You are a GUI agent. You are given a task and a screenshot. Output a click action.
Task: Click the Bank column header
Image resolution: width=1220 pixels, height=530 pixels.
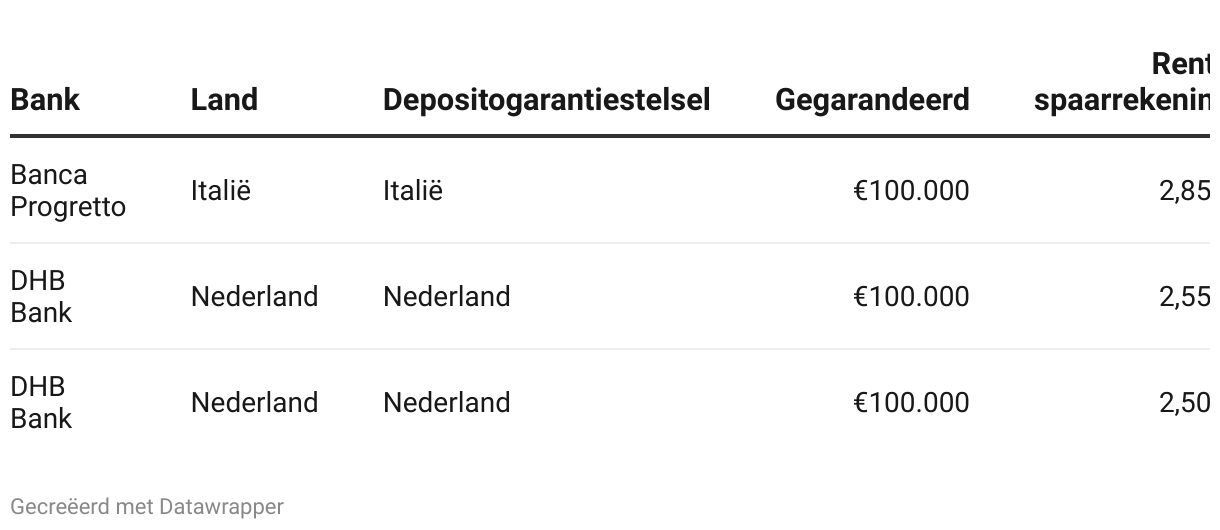click(x=45, y=100)
